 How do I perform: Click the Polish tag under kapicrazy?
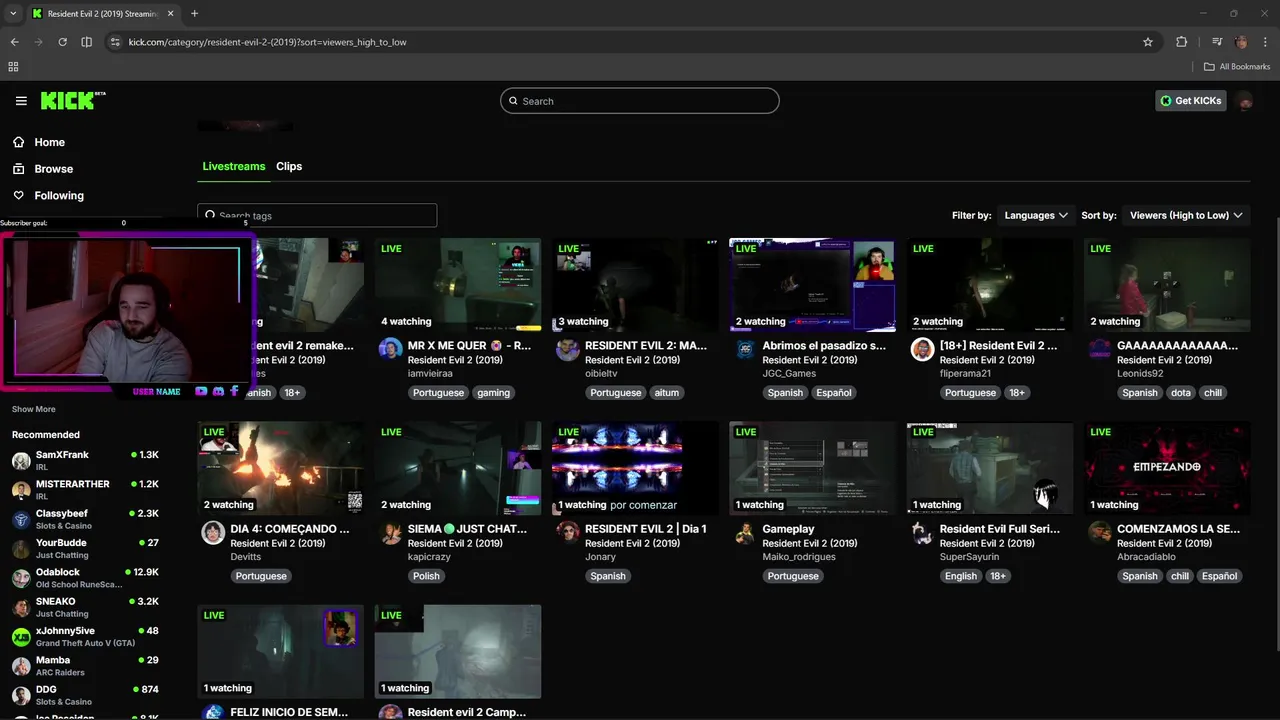click(x=426, y=576)
